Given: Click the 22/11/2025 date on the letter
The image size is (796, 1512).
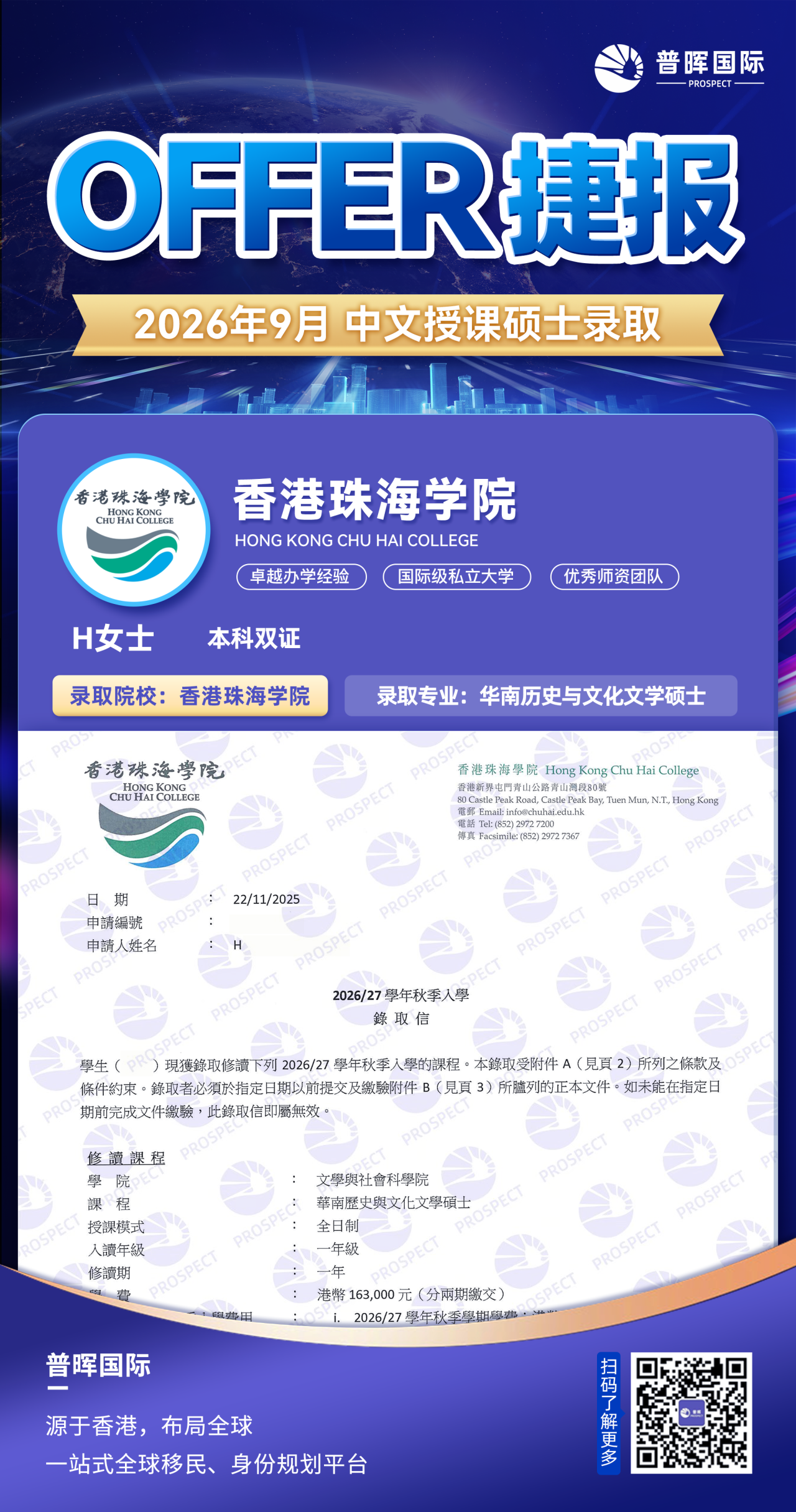Looking at the screenshot, I should coord(266,899).
